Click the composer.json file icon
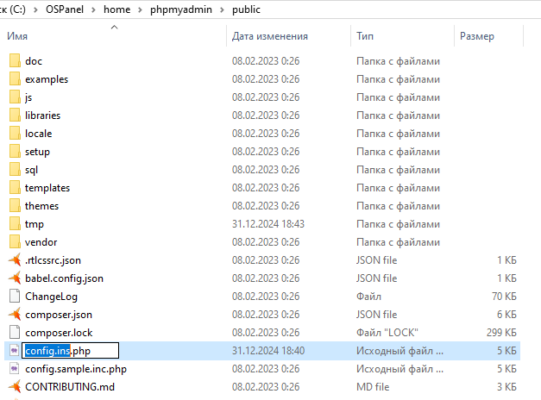 click(x=15, y=314)
